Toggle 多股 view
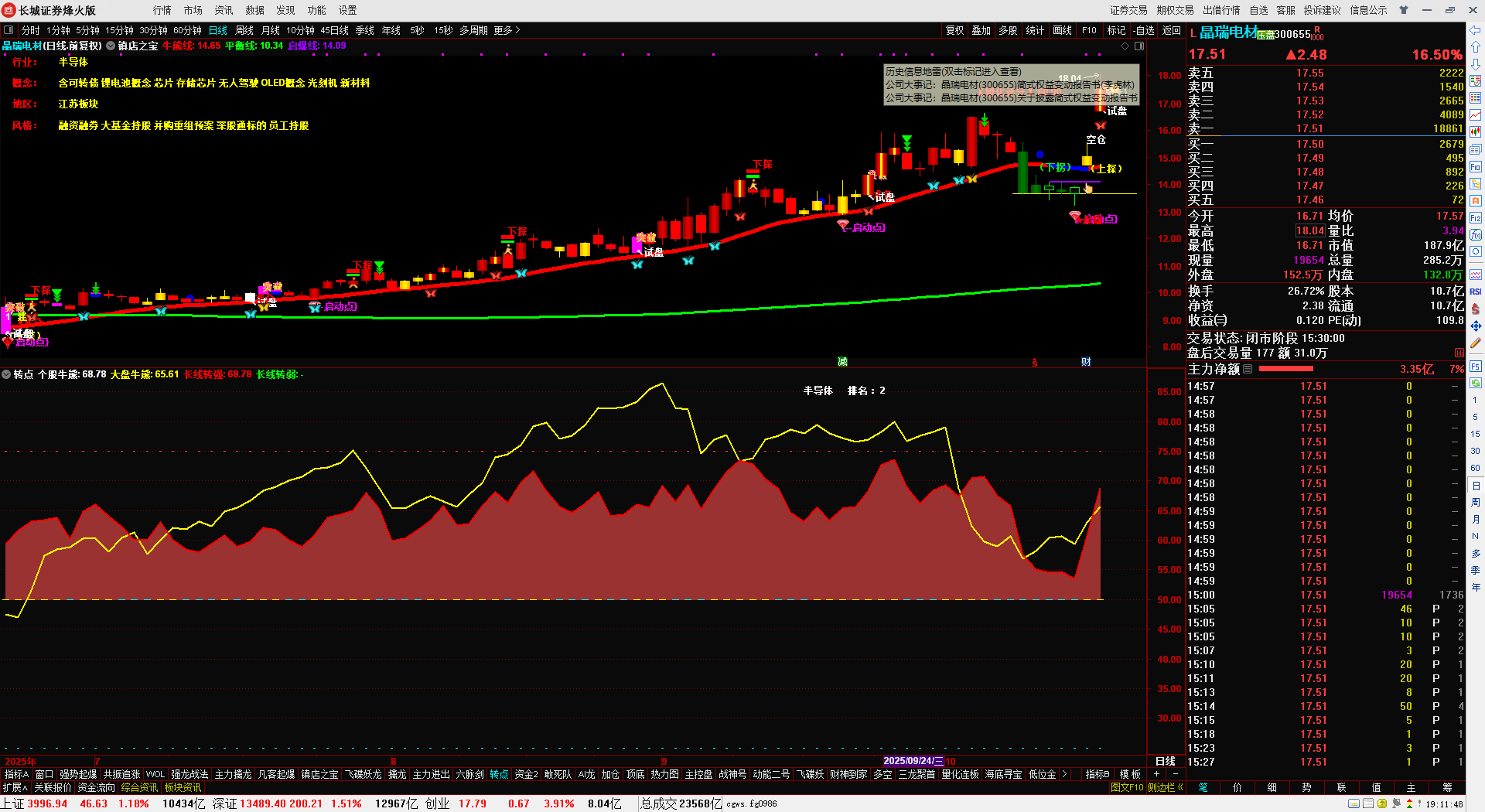Viewport: 1485px width, 812px height. (x=1008, y=30)
